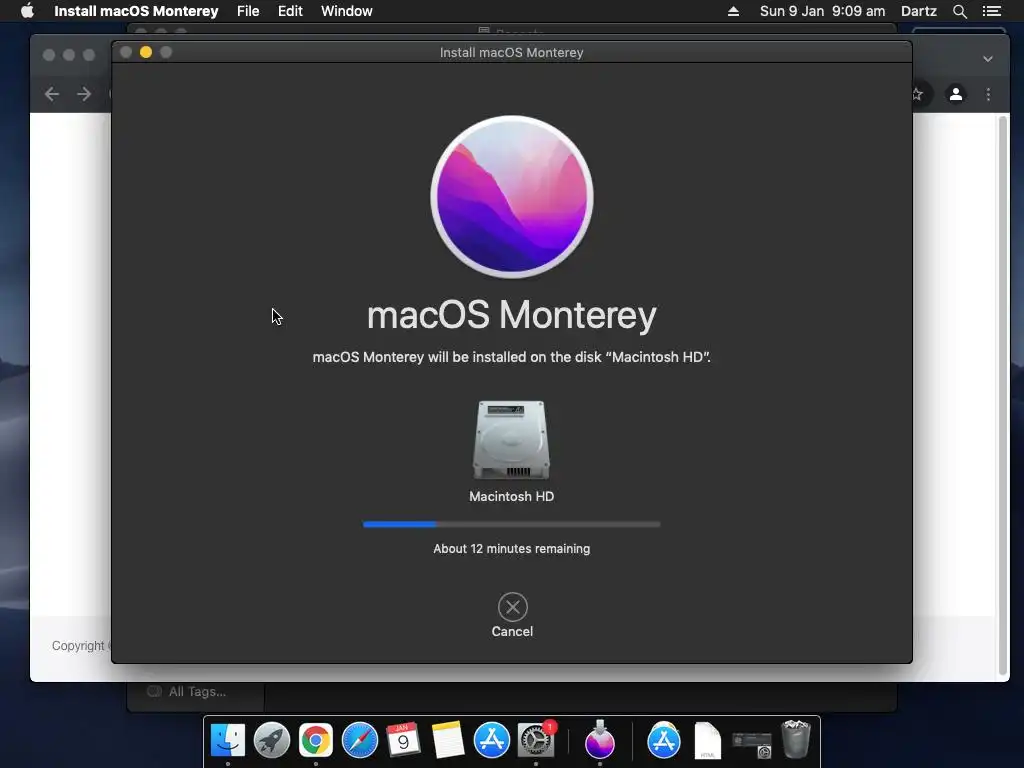1024x768 pixels.
Task: Open Chrome's three-dot menu
Action: [x=988, y=94]
